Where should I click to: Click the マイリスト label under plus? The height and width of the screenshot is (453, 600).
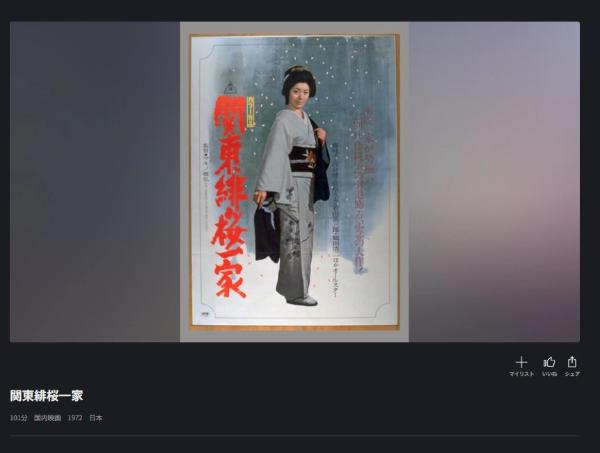pos(521,374)
